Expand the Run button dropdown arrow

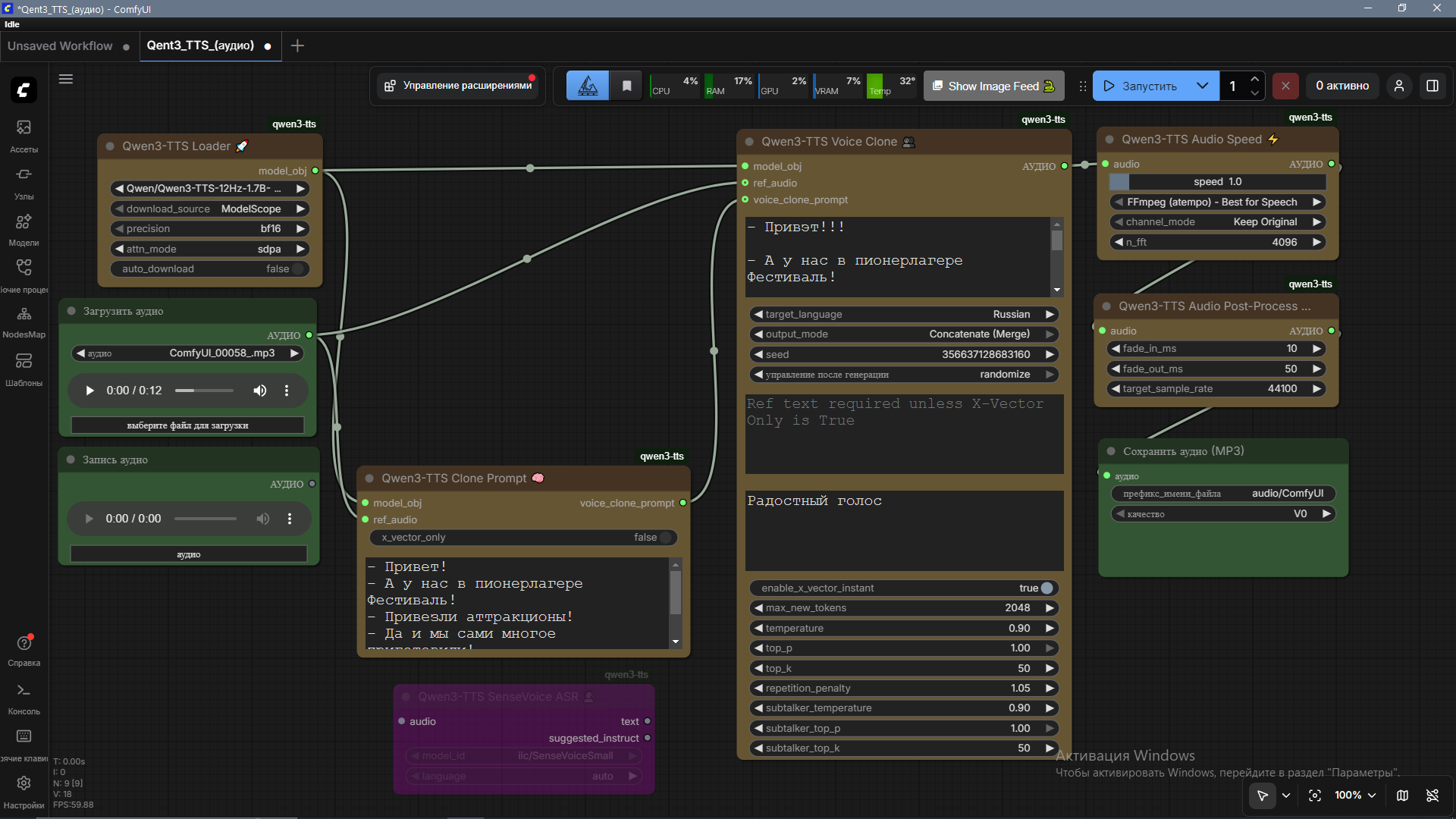pos(1202,86)
